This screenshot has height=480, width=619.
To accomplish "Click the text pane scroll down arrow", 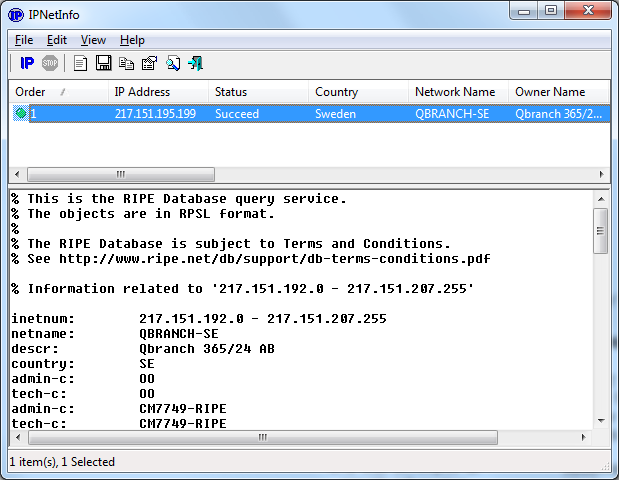I will point(601,421).
